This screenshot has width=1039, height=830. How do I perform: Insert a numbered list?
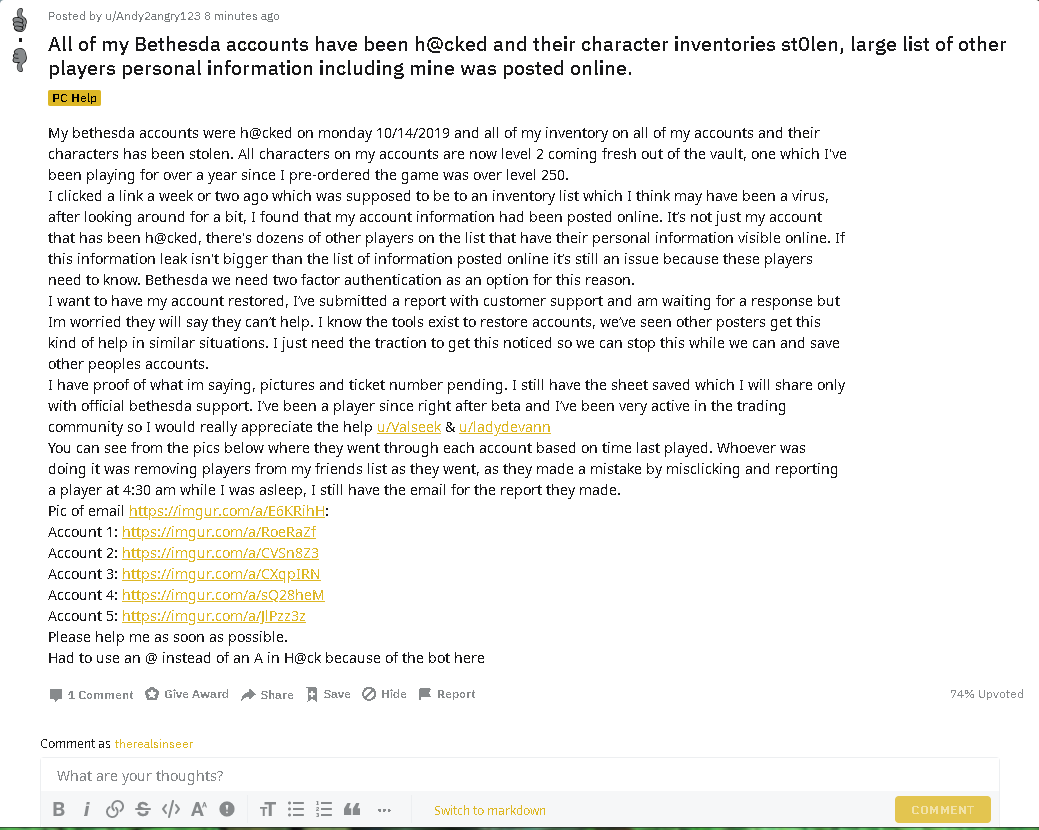324,809
